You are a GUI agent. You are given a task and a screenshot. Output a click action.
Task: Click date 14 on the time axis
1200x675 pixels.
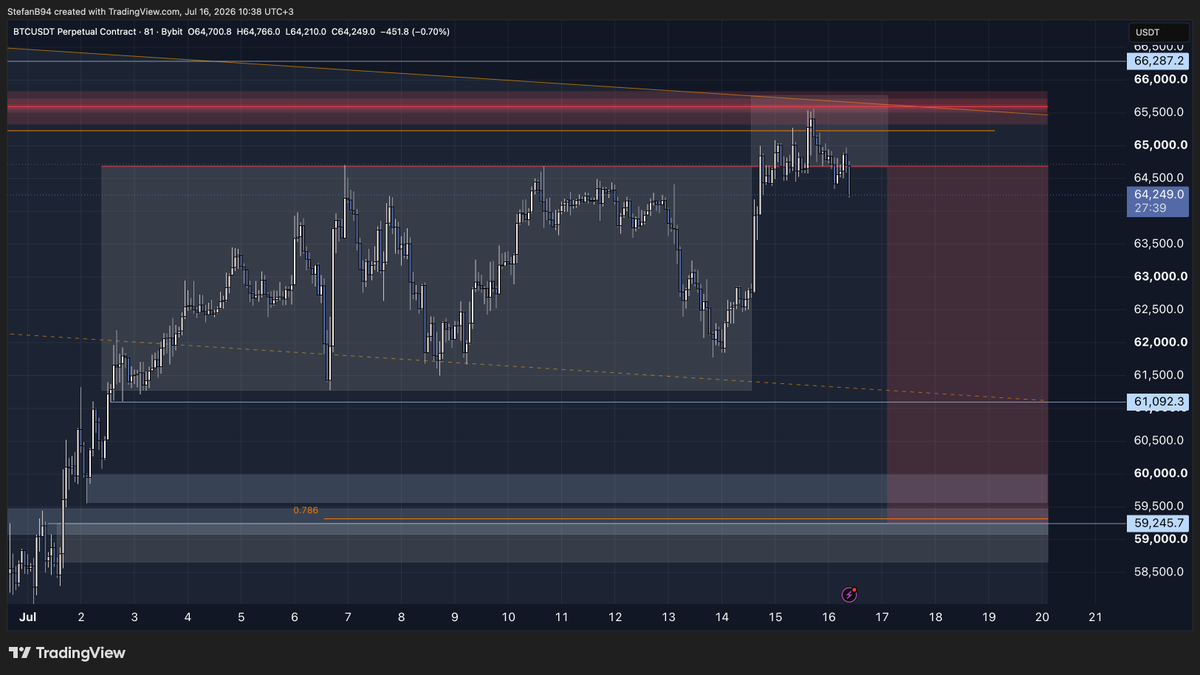tap(721, 618)
